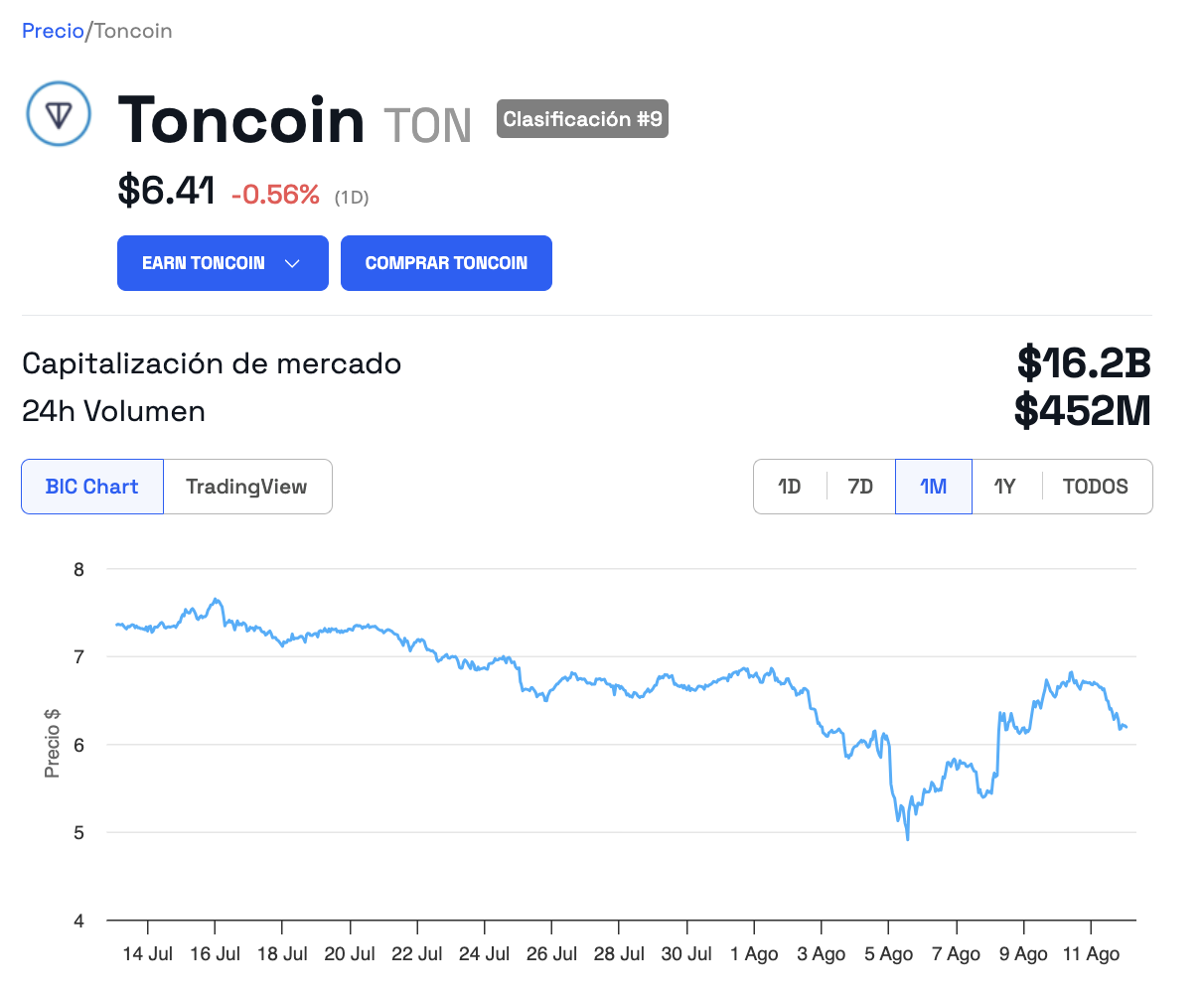This screenshot has height=995, width=1204.
Task: Switch to the BIC Chart tab
Action: [x=92, y=487]
